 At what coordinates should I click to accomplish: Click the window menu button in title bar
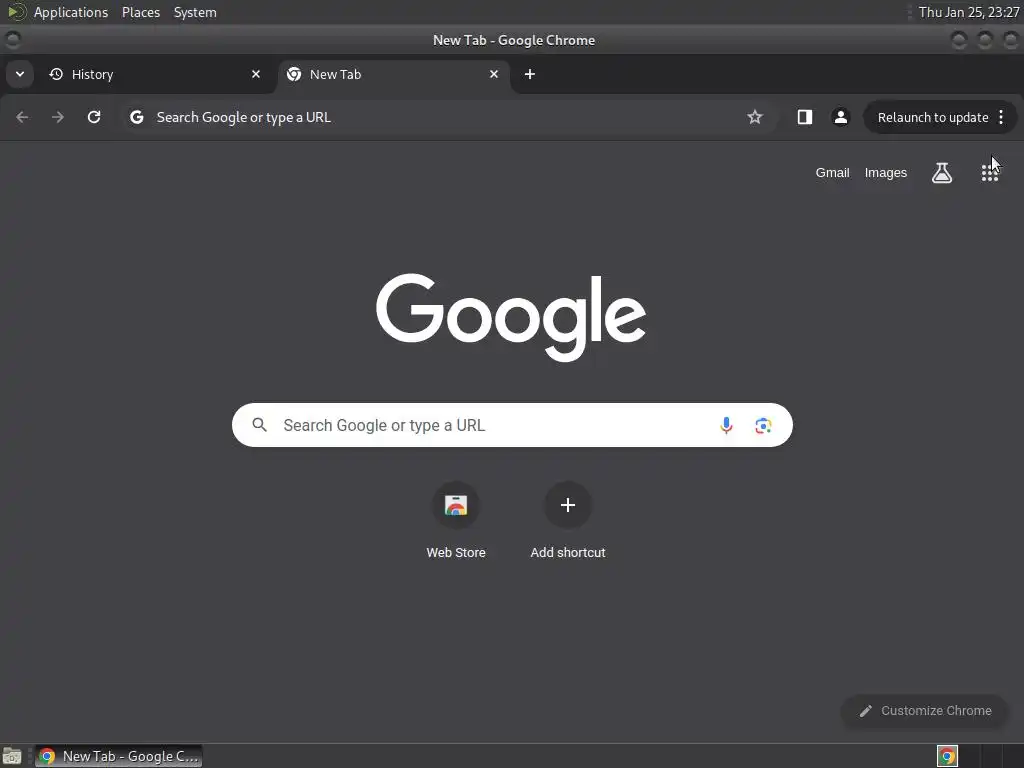[x=12, y=40]
